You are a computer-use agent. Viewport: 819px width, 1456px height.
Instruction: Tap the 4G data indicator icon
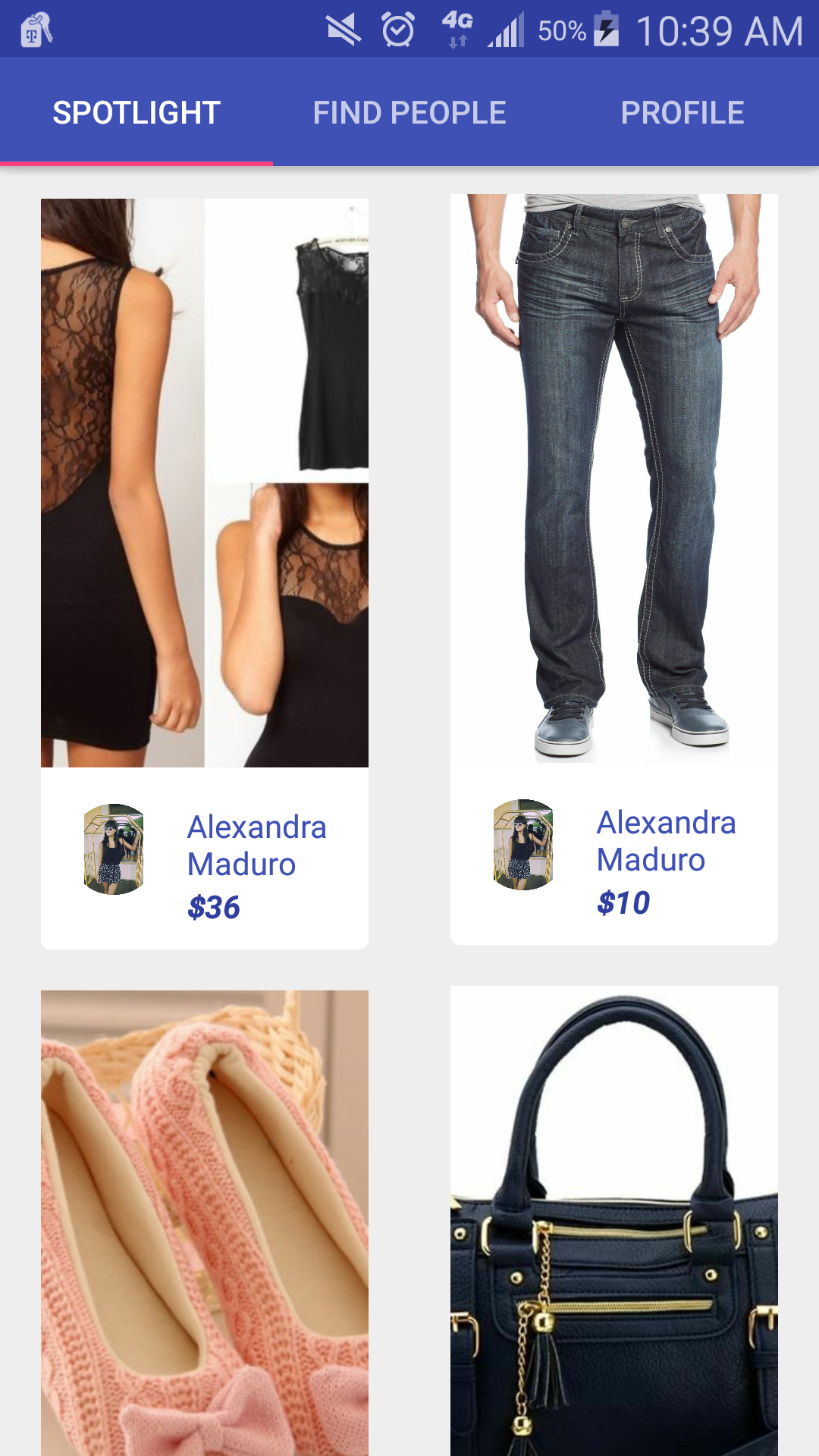[x=457, y=30]
